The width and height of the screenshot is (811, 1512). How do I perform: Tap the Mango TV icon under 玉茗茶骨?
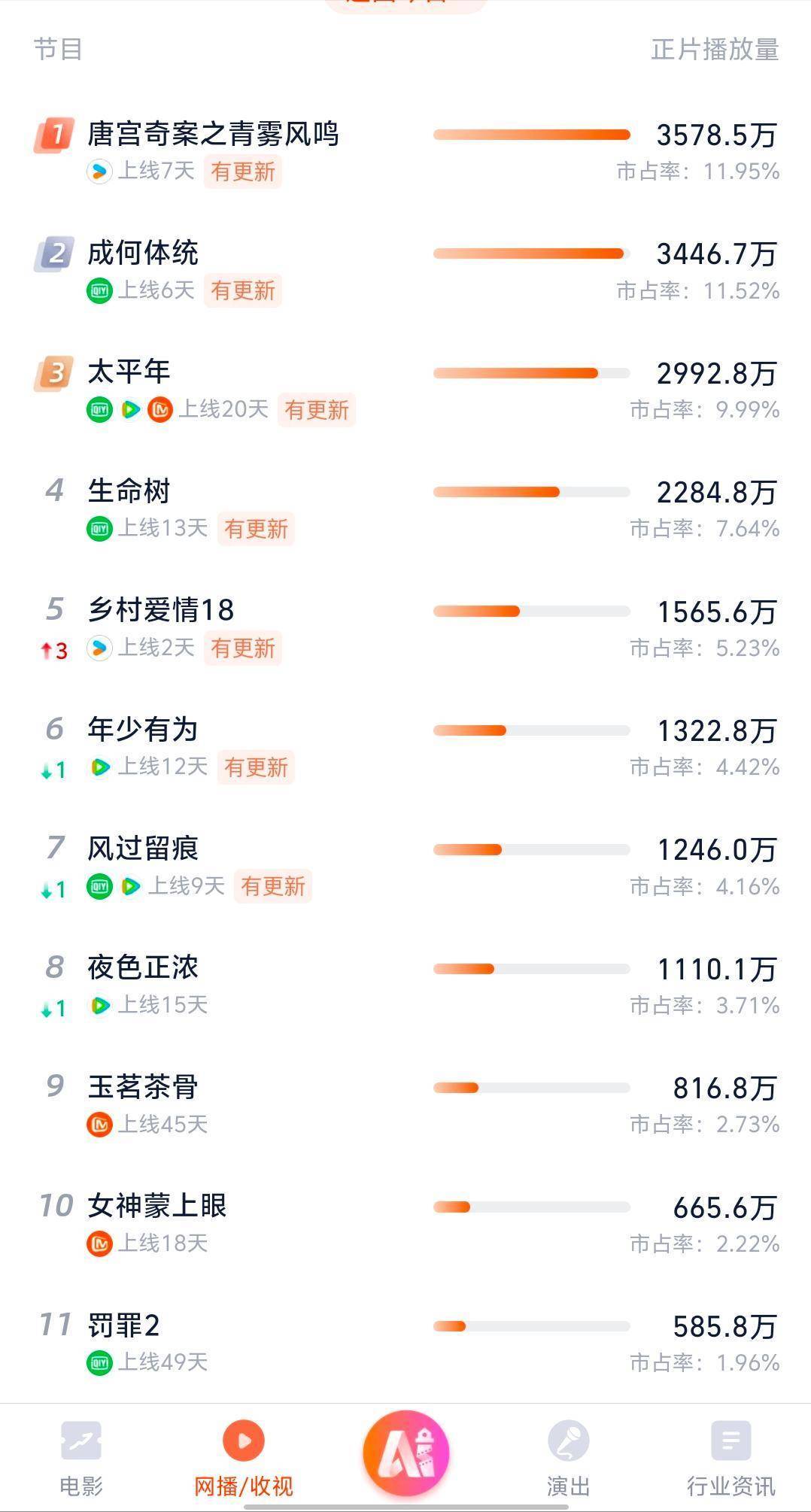click(99, 1125)
